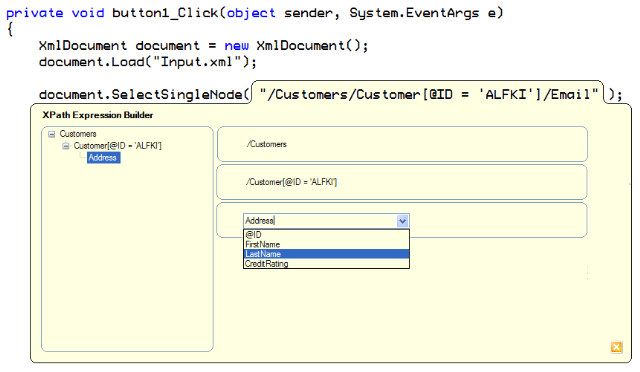Screen dimensions: 640x372
Task: Click the XPath string in SelectSingleNode
Action: coord(429,95)
